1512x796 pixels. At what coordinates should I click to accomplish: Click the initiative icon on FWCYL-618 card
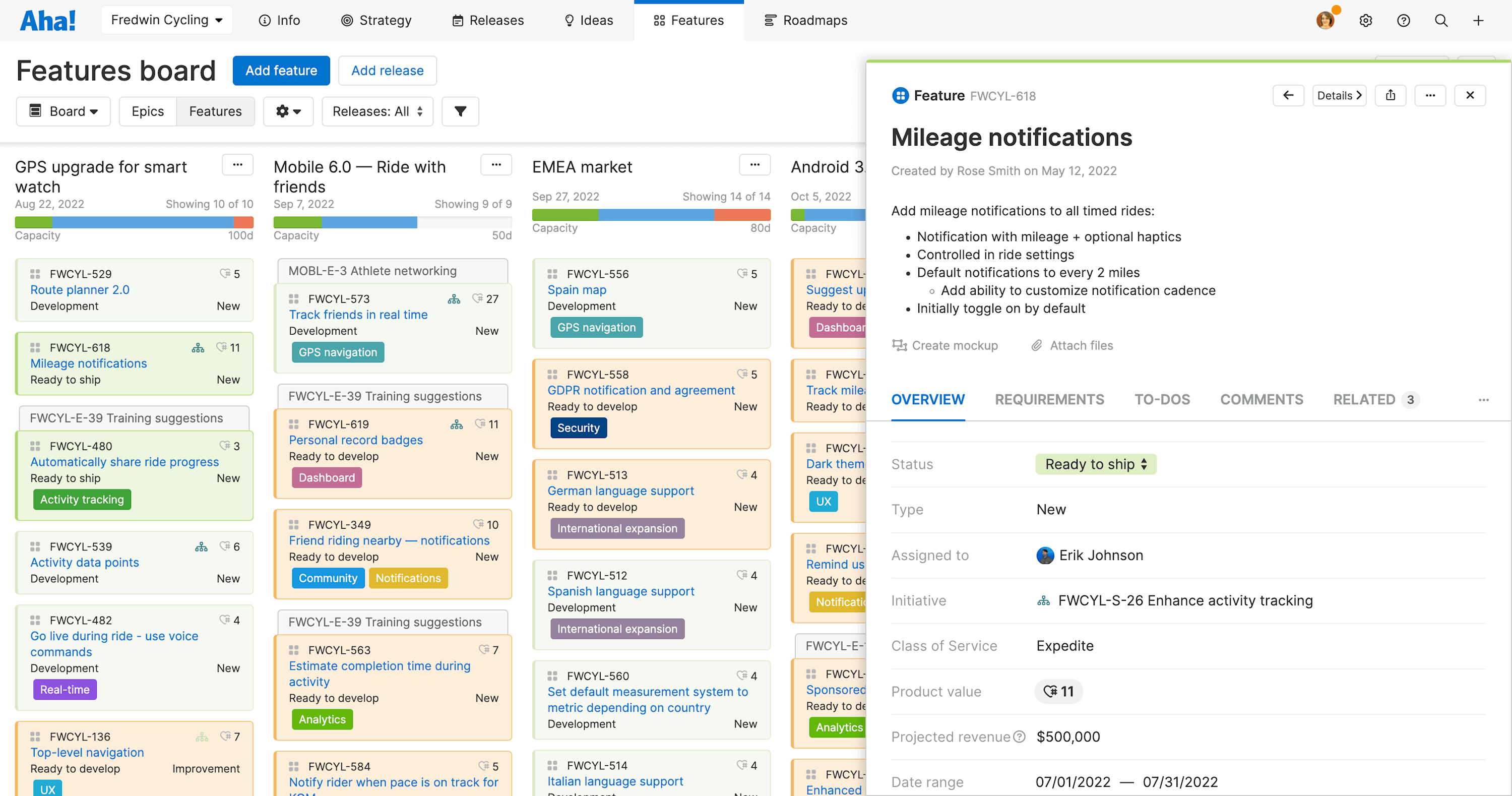[x=198, y=348]
